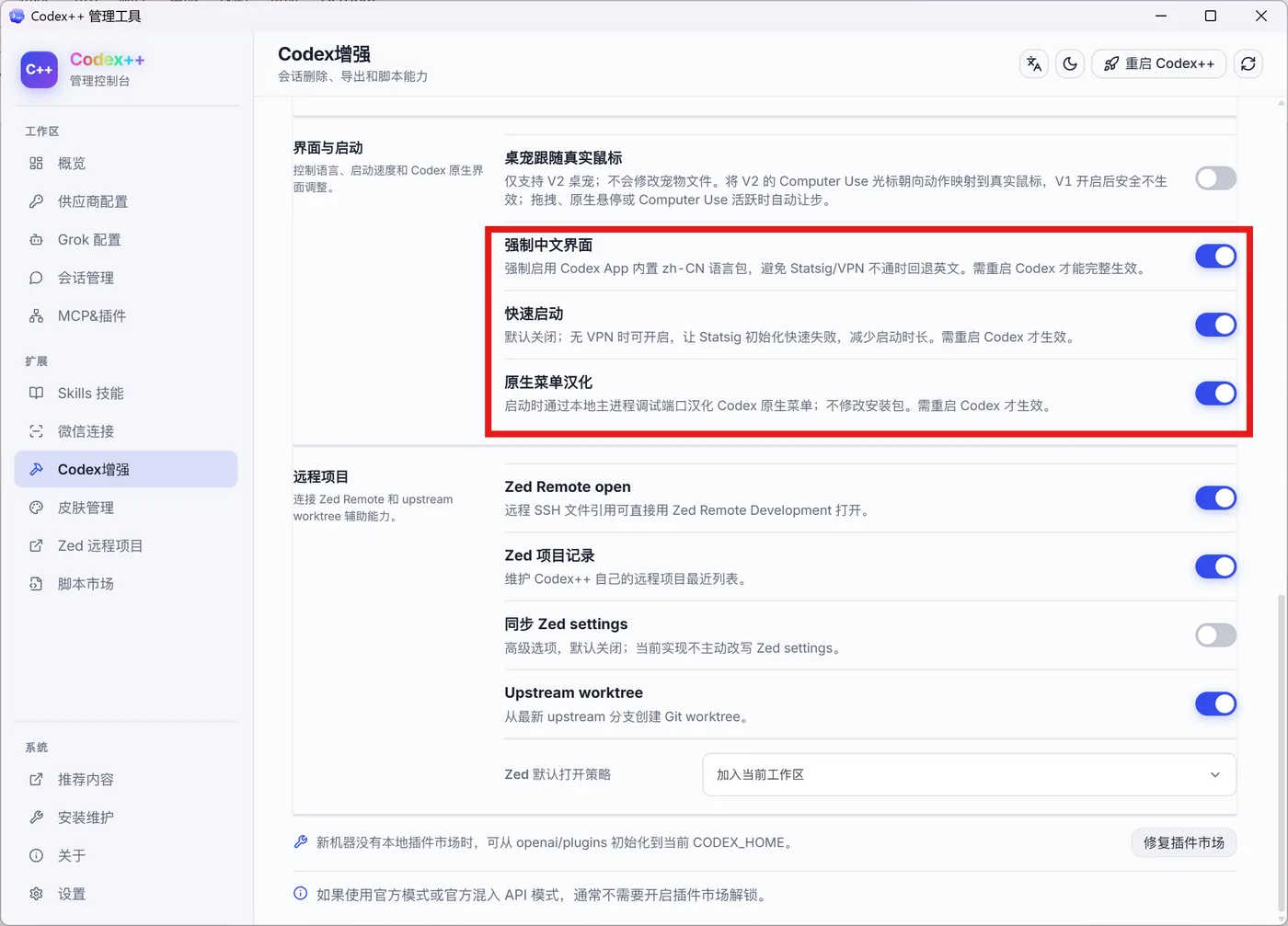Click the 修复插件市场 button
This screenshot has width=1288, height=926.
click(x=1183, y=842)
